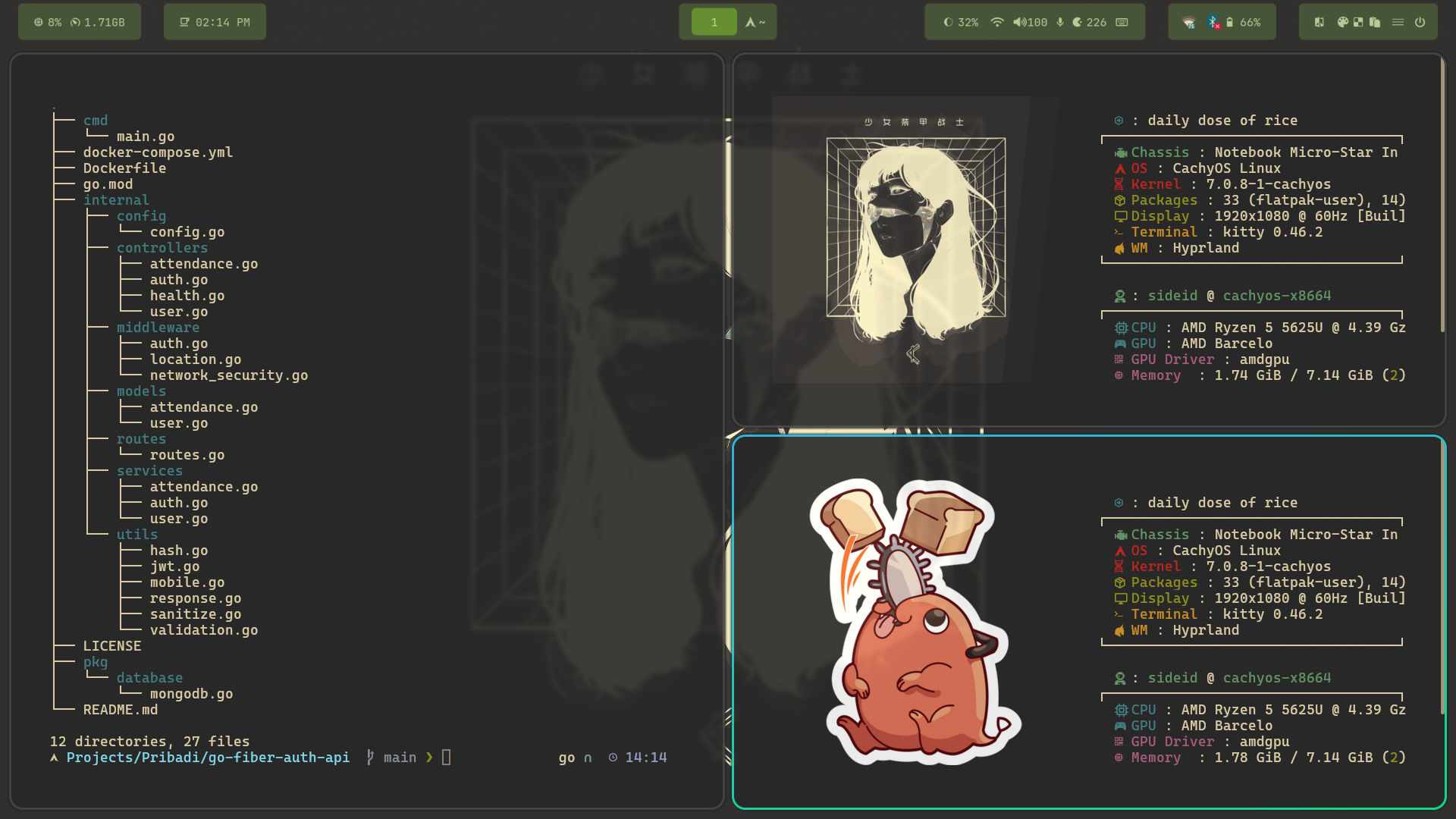The image size is (1456, 819).
Task: Focus the terminal prompt after main branch
Action: 446,757
